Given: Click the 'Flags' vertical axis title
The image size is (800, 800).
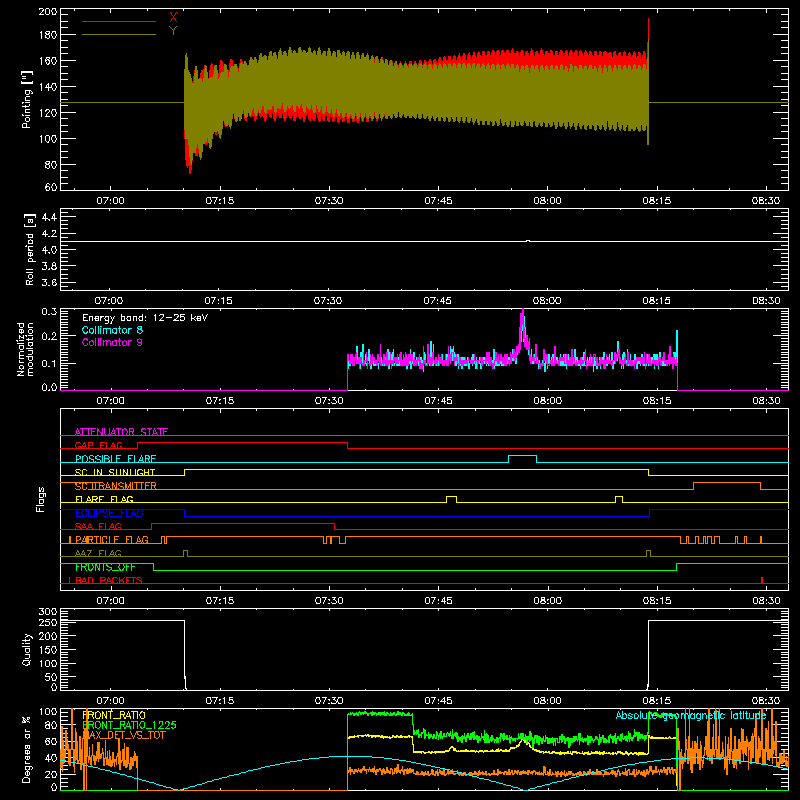Looking at the screenshot, I should [40, 499].
